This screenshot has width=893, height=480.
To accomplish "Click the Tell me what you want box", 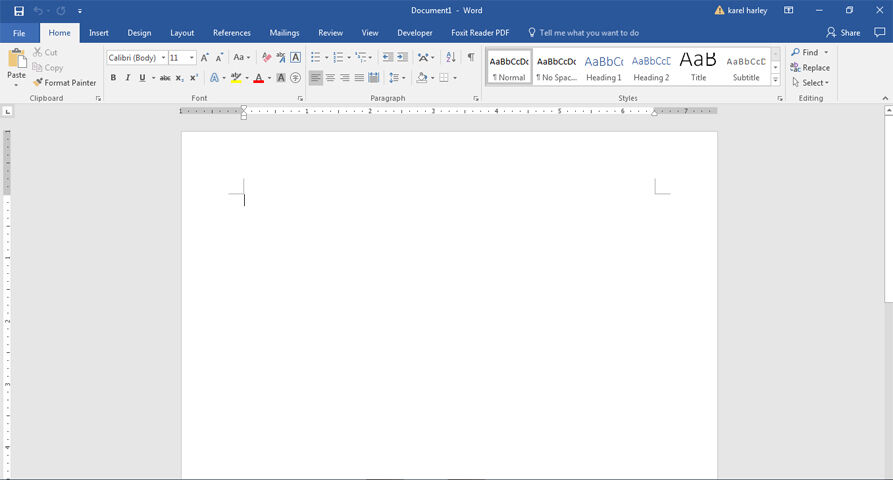I will point(584,33).
